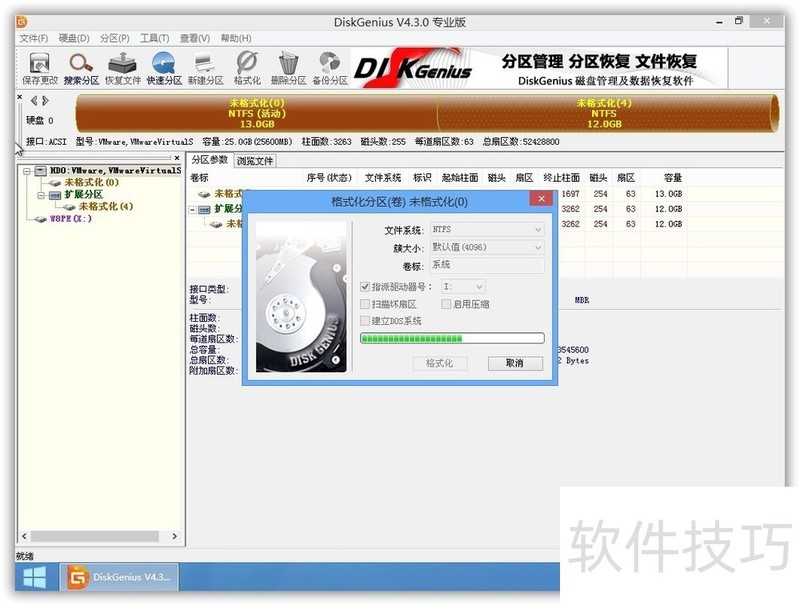The image size is (800, 606).
Task: Select the 12.0GB NTFS partition bar segment
Action: coord(606,113)
